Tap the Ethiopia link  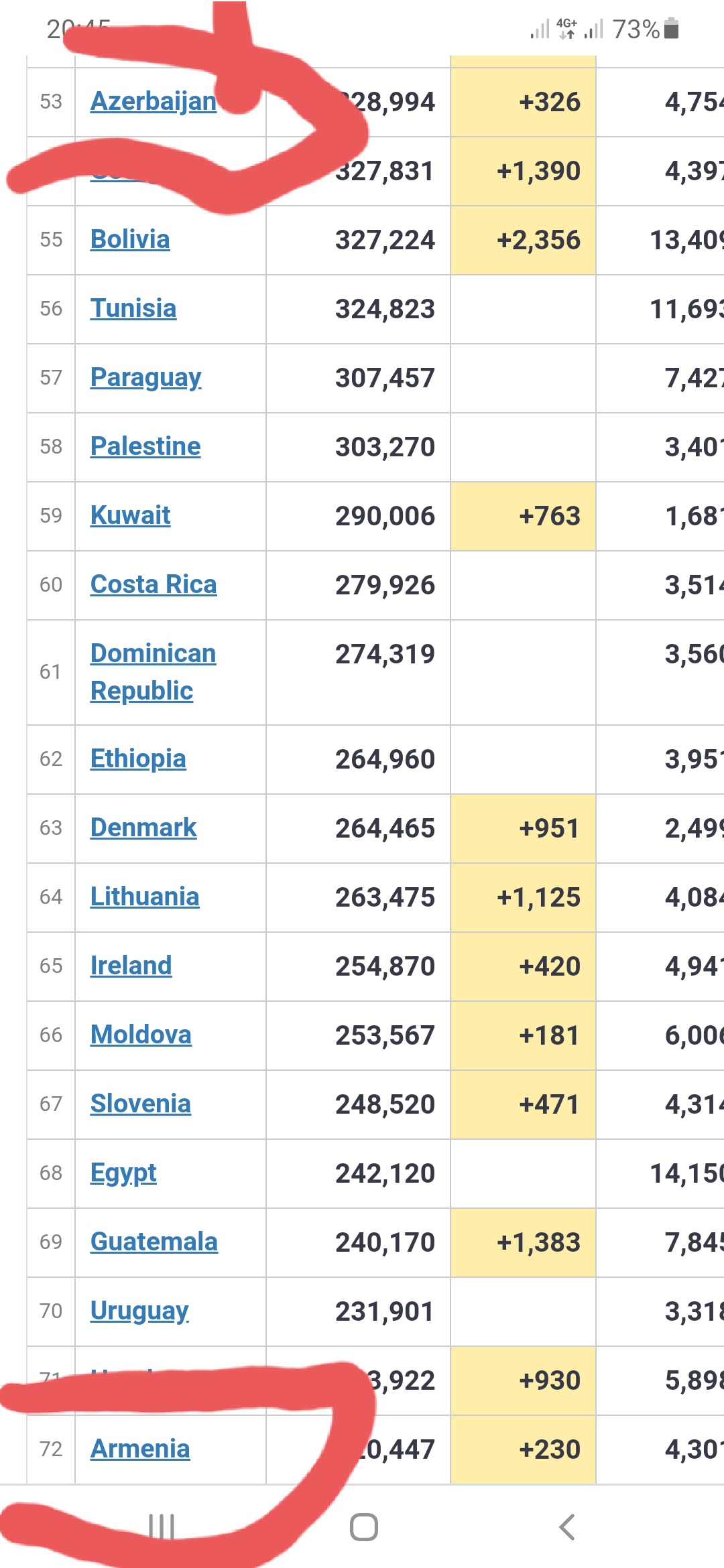point(138,759)
